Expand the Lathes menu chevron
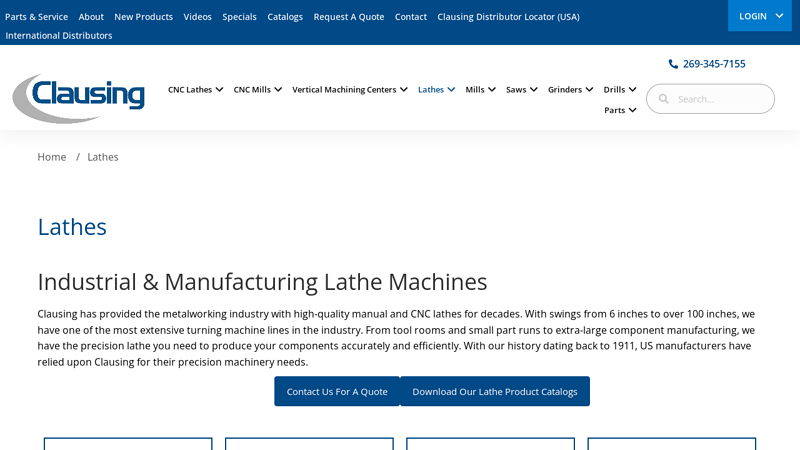Viewport: 800px width, 450px height. pyautogui.click(x=451, y=89)
